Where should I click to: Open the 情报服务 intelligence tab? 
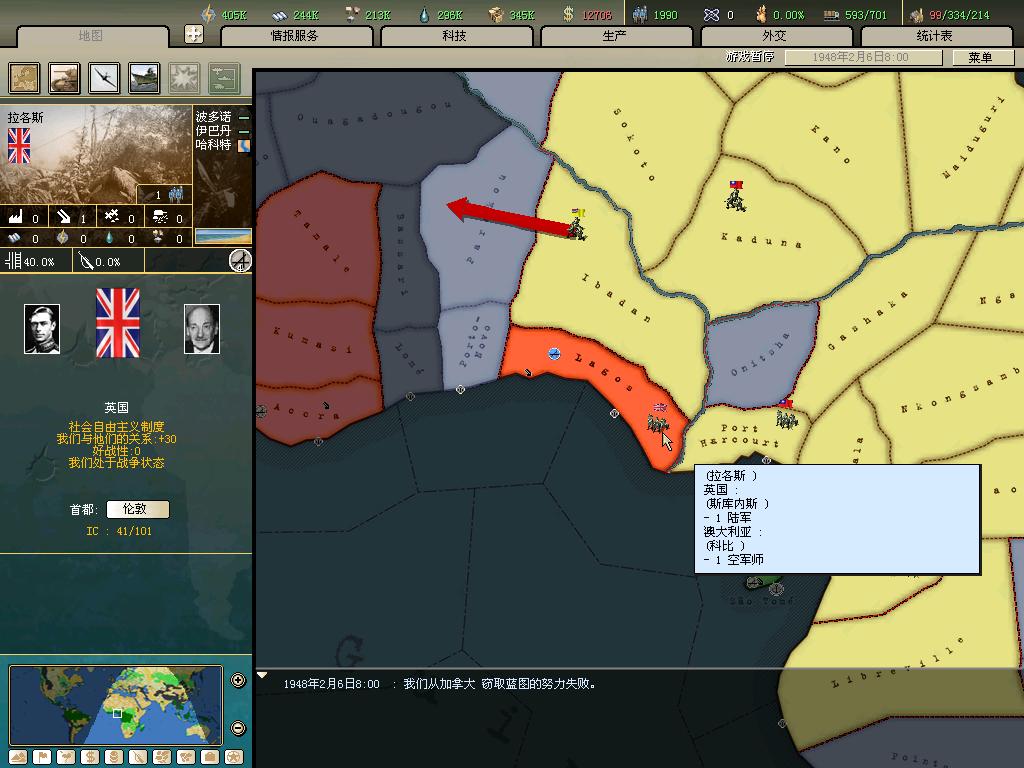tap(296, 36)
